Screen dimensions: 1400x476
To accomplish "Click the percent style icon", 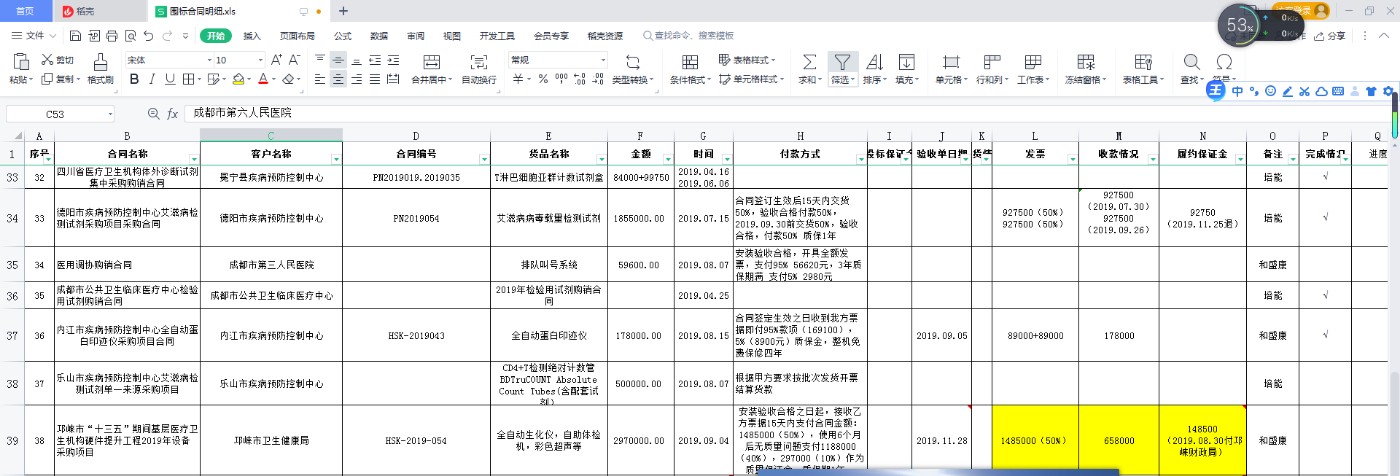I will pos(544,79).
